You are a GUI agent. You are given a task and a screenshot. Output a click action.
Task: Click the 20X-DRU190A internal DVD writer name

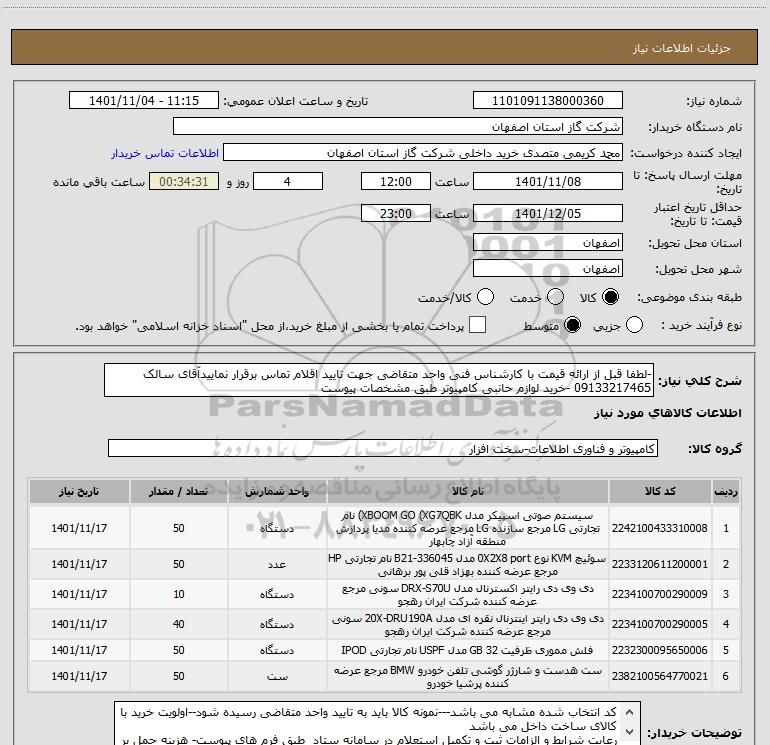[468, 624]
